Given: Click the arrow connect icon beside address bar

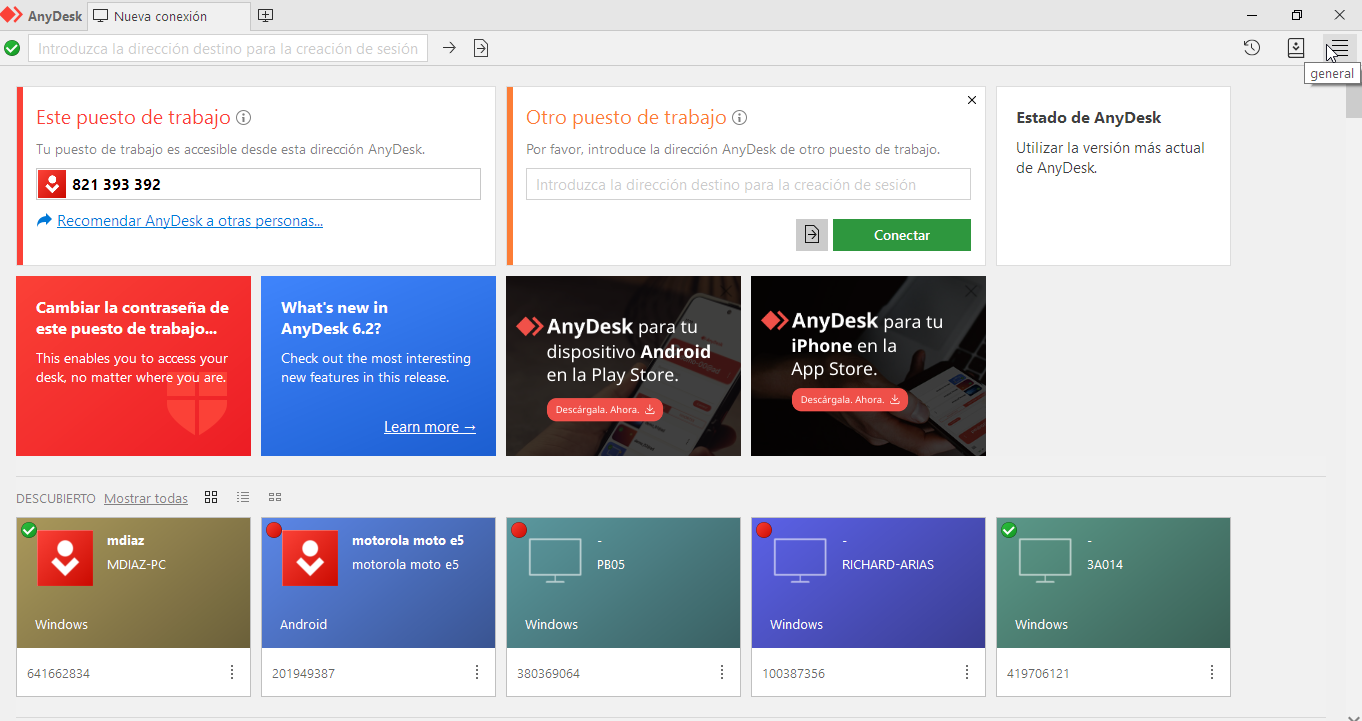Looking at the screenshot, I should (x=449, y=48).
